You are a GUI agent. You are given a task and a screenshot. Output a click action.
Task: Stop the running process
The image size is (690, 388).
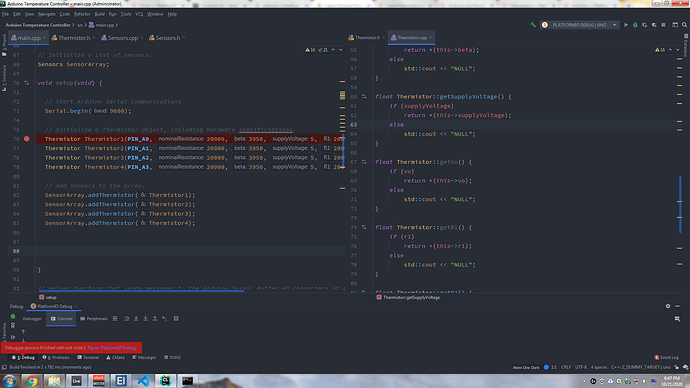[x=663, y=25]
